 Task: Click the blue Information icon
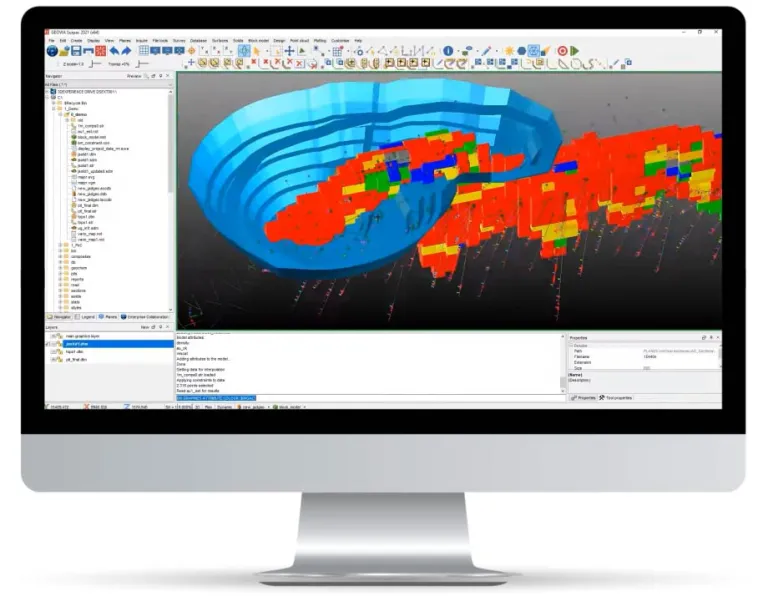(447, 50)
